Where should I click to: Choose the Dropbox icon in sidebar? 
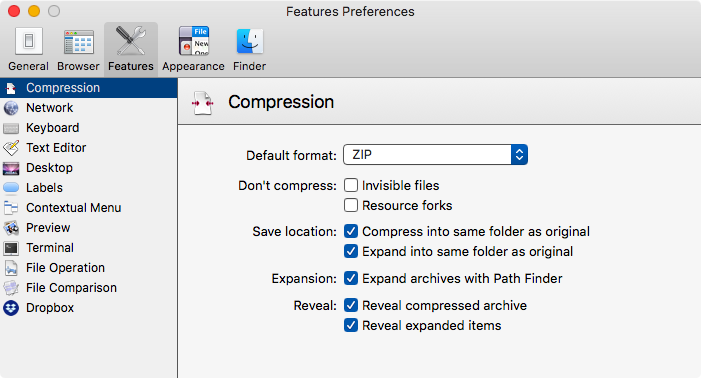tap(11, 308)
